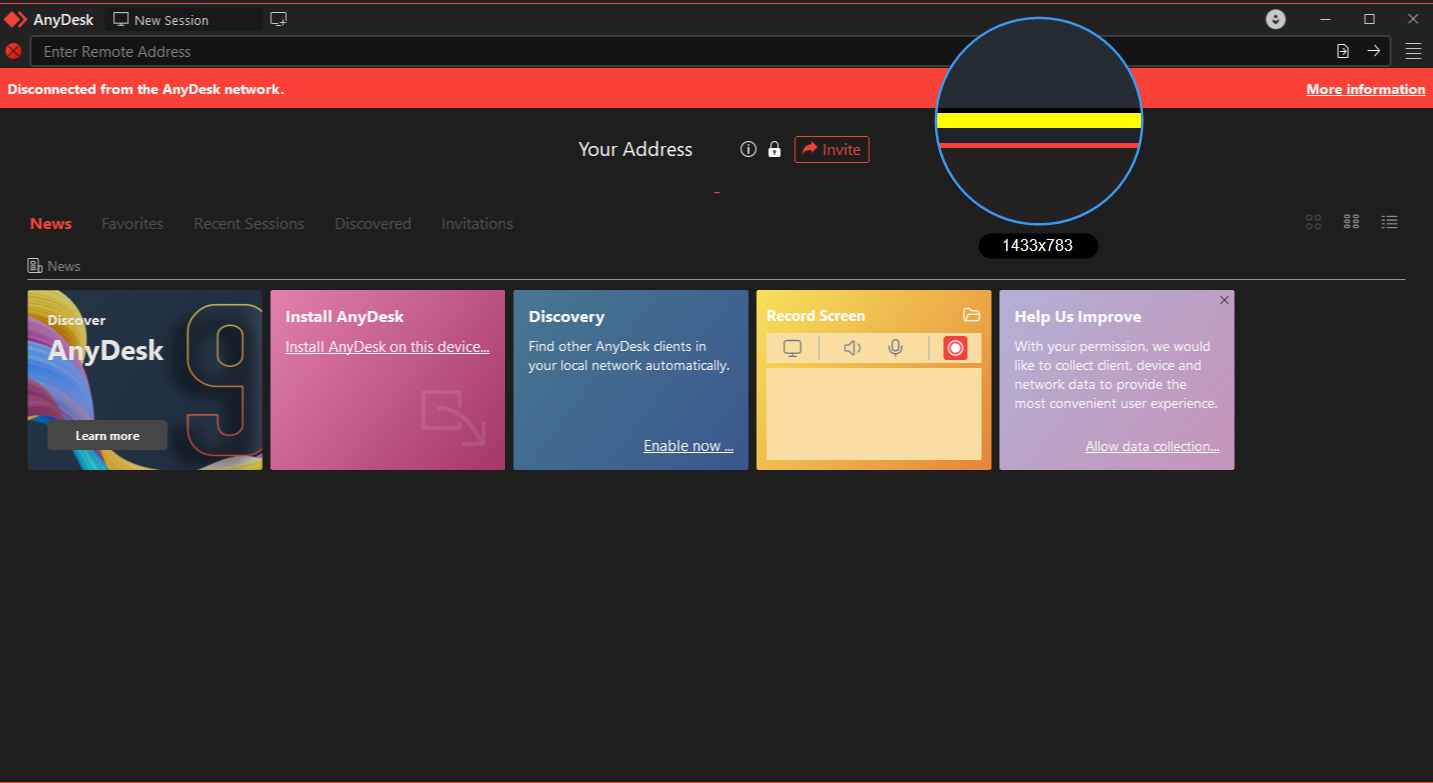Open the Favorites tab
The image size is (1433, 783).
pyautogui.click(x=132, y=224)
